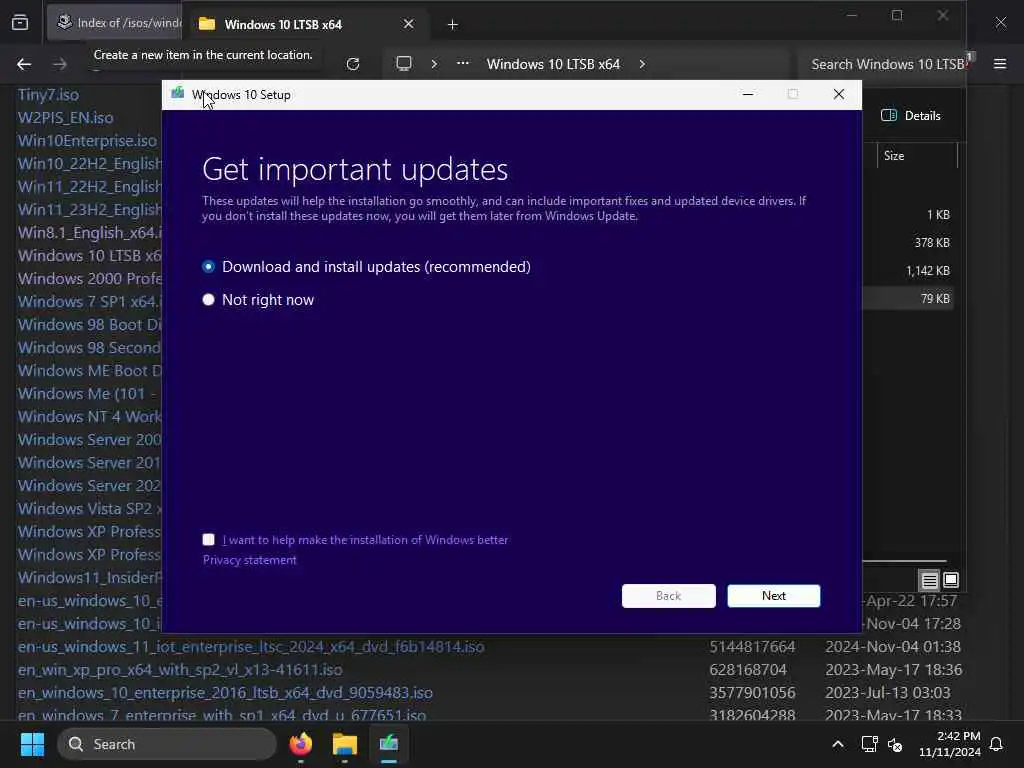Open Firefox from the taskbar
Viewport: 1024px width, 768px height.
tap(300, 744)
